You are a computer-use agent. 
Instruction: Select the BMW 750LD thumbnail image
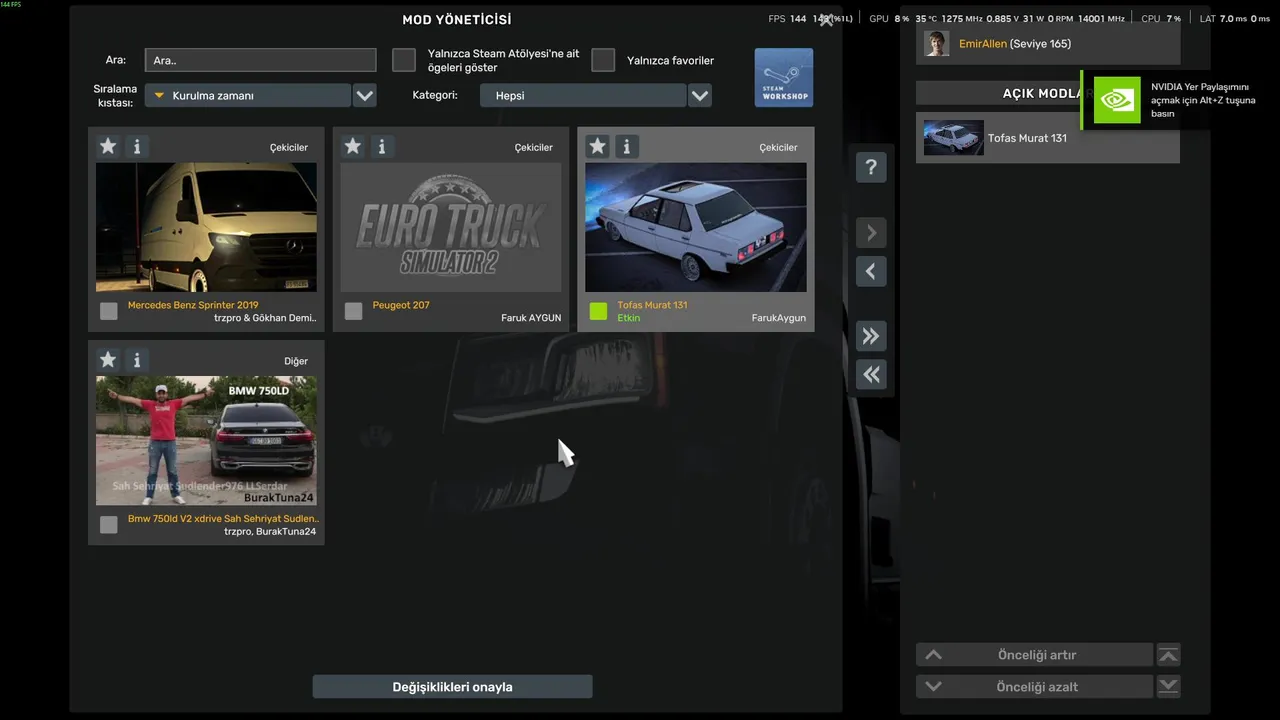pyautogui.click(x=206, y=441)
